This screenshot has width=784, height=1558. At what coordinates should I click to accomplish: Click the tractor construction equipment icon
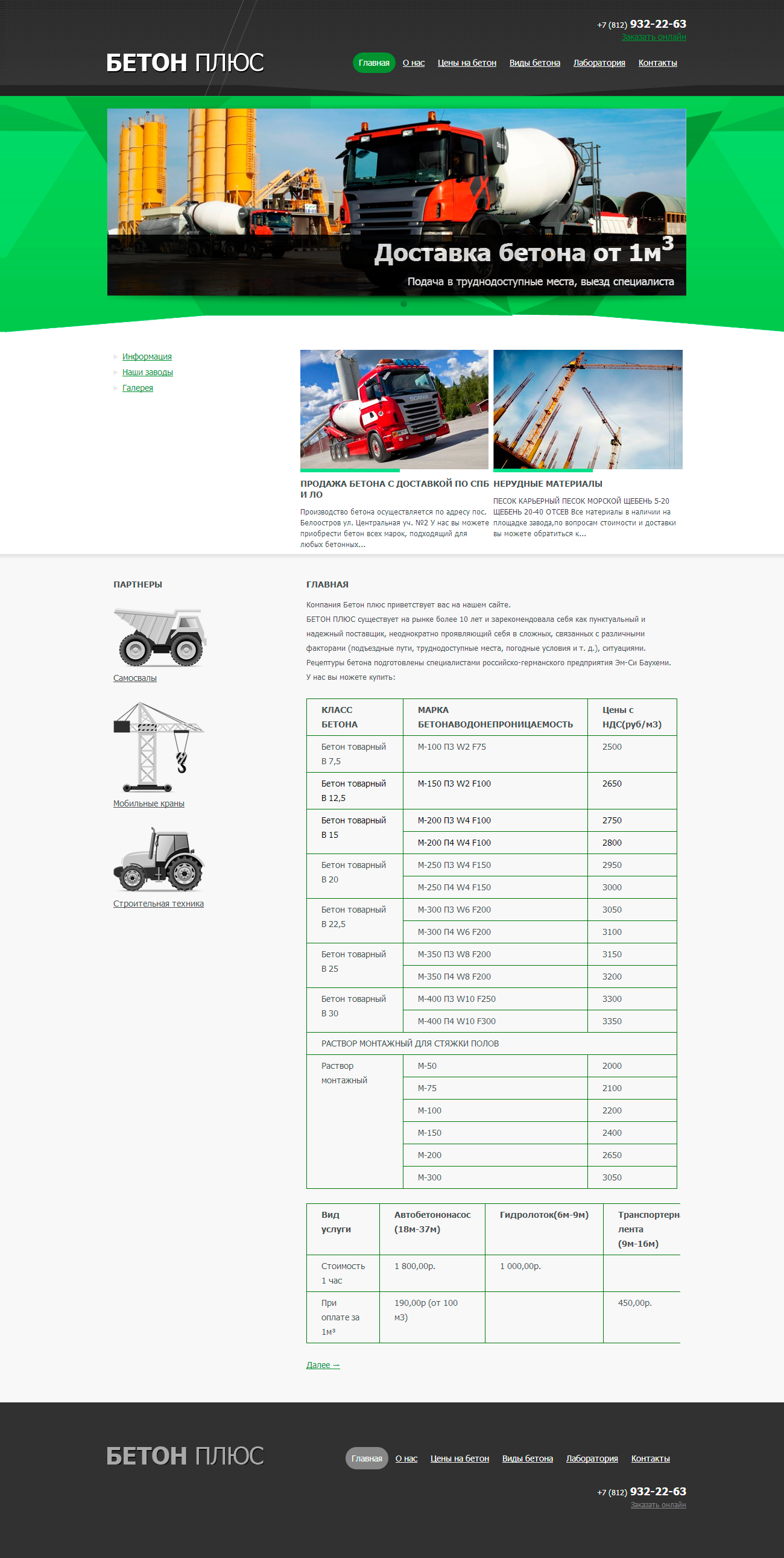click(159, 860)
